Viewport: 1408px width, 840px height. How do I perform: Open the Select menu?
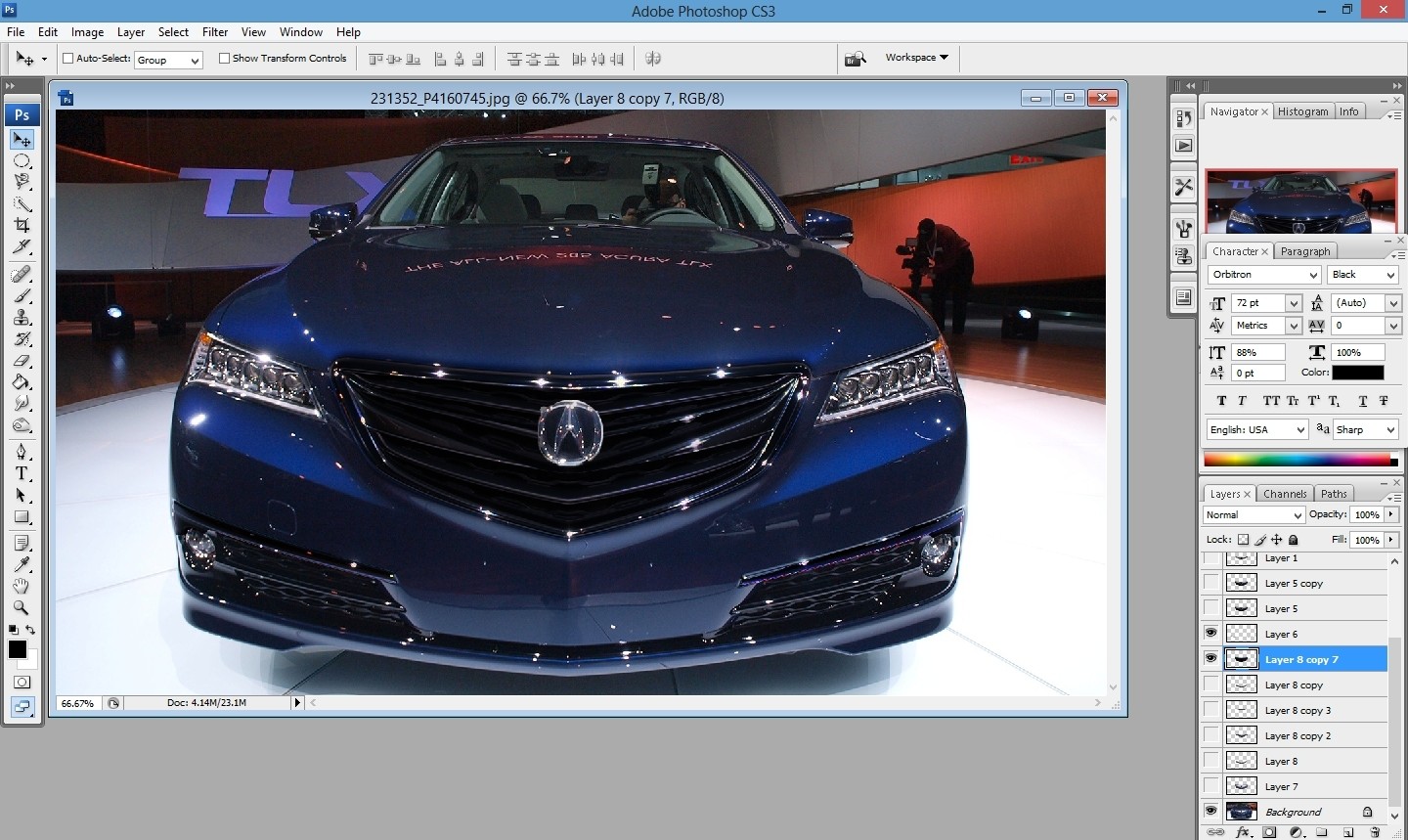(x=173, y=32)
